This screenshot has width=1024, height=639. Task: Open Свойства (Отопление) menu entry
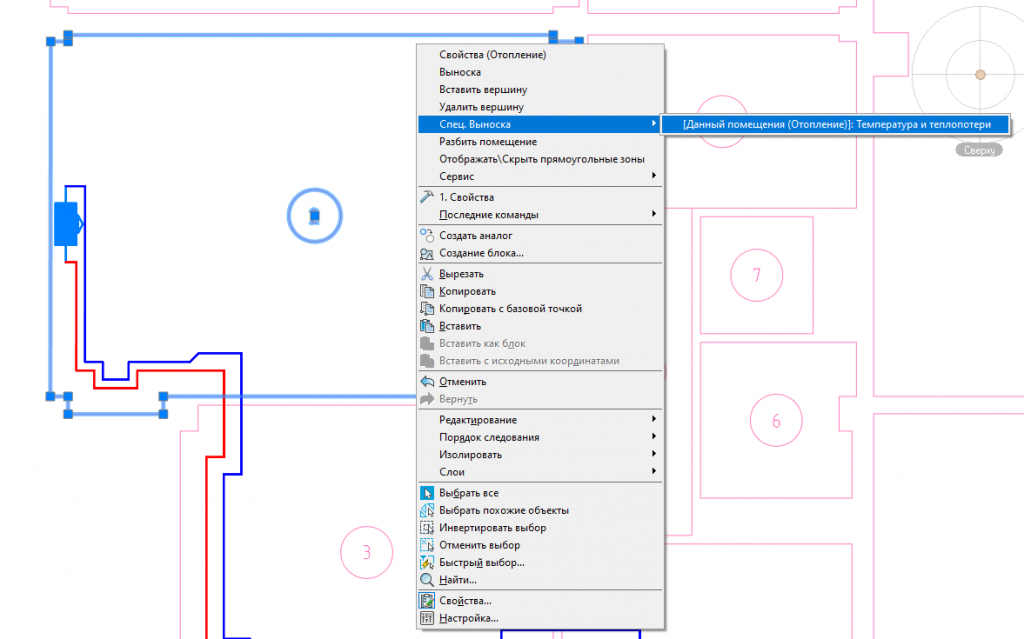point(492,55)
